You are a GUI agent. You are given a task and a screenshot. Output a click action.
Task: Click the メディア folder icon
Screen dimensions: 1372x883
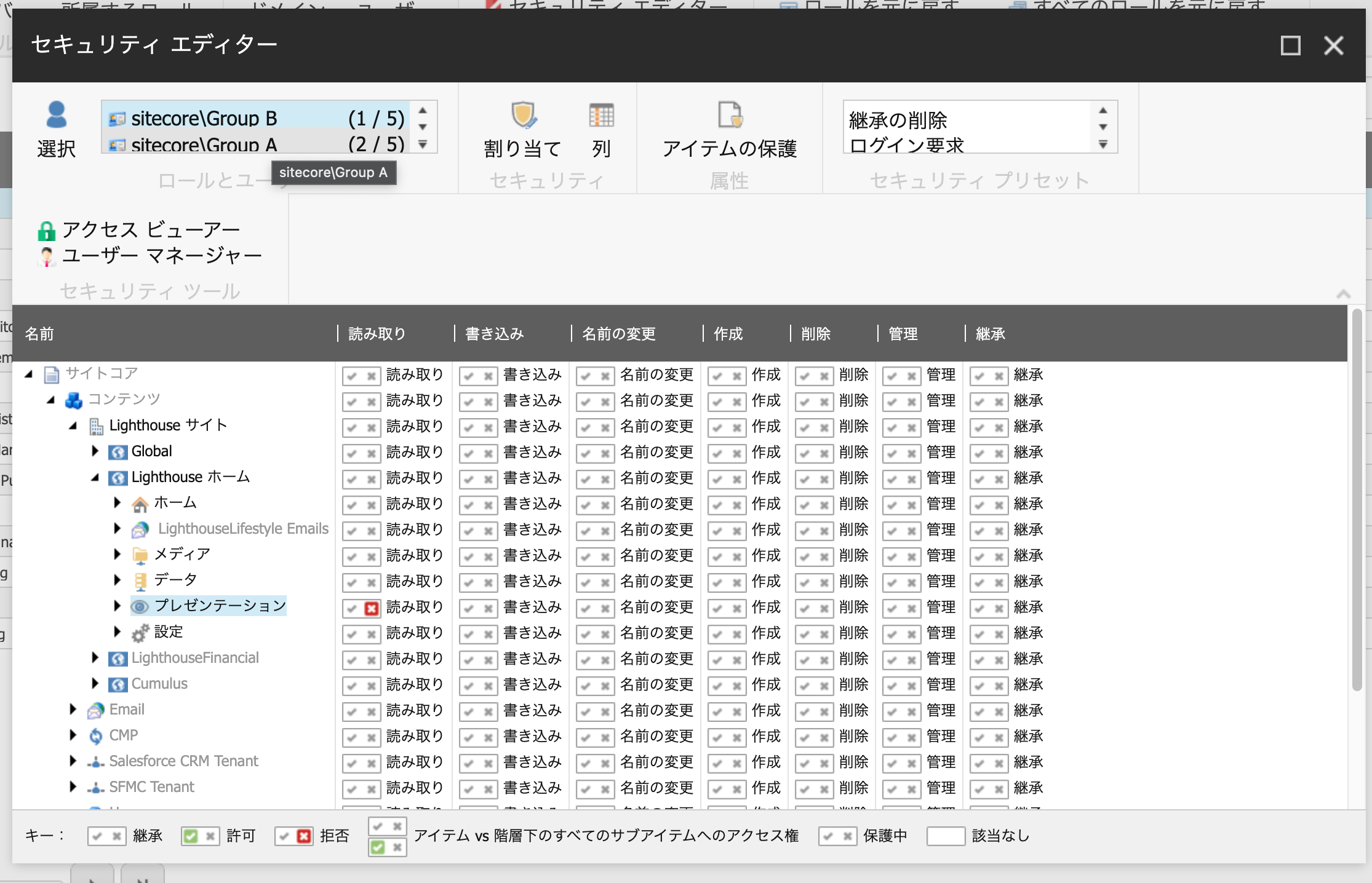140,555
